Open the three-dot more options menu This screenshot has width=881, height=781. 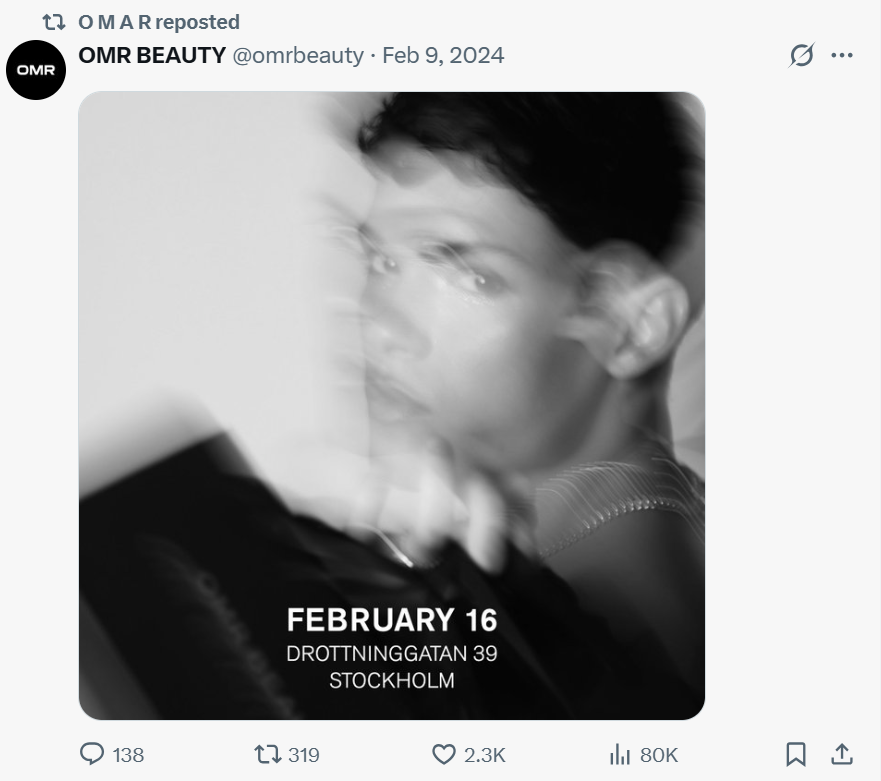(x=842, y=56)
